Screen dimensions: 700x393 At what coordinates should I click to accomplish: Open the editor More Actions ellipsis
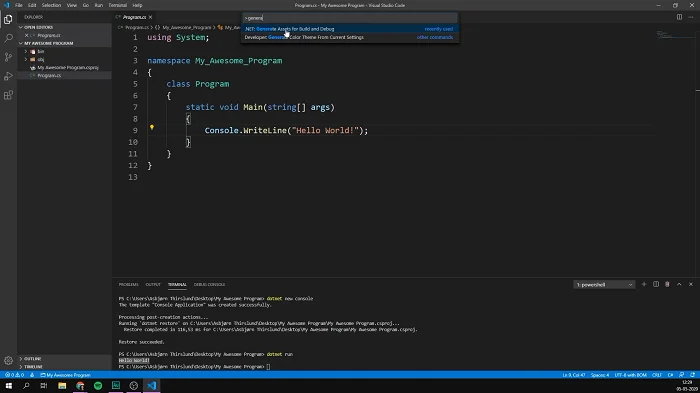pyautogui.click(x=691, y=17)
